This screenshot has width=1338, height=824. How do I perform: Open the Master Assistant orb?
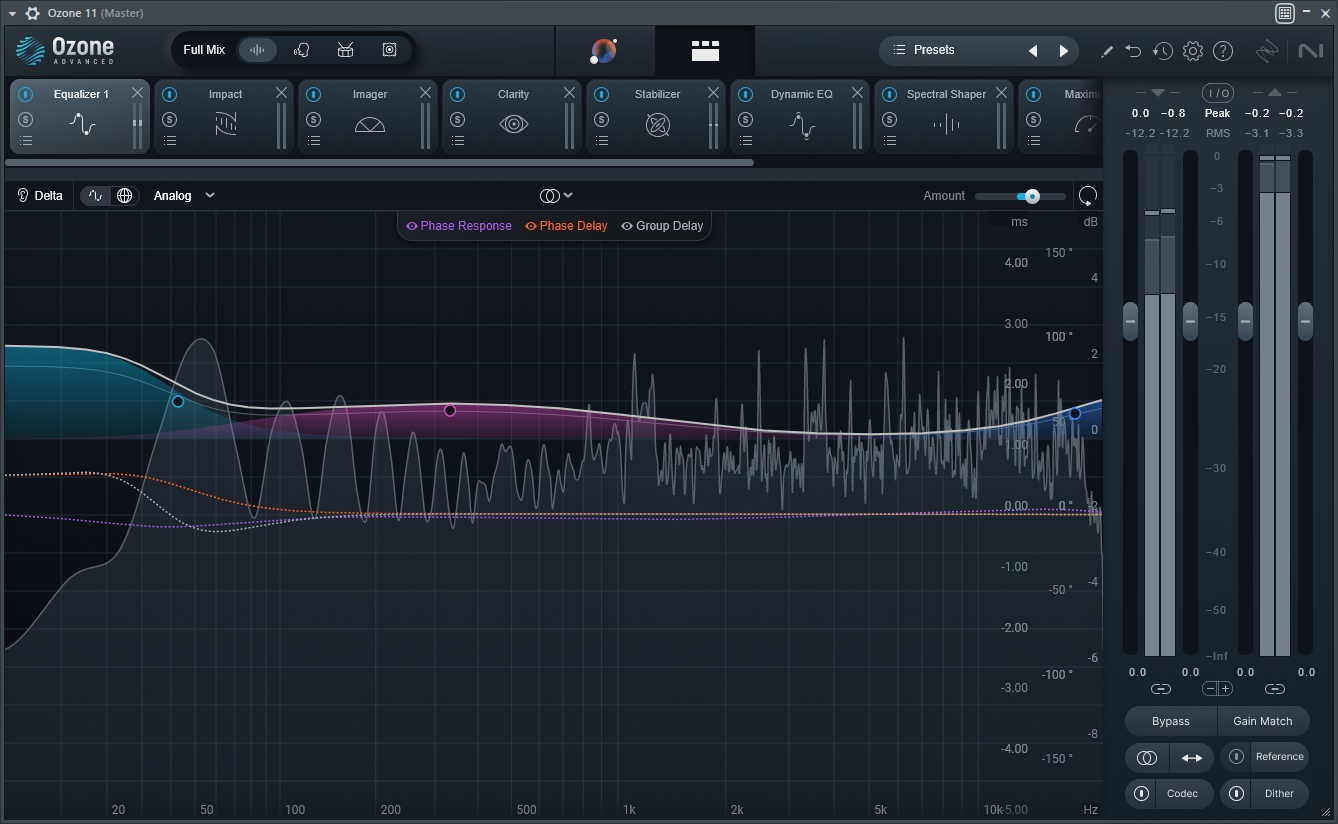pos(604,50)
